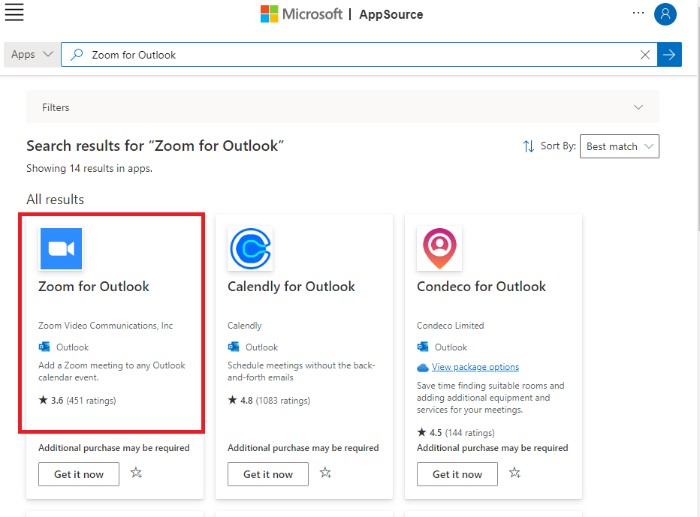Viewport: 700px width, 517px height.
Task: Click the magnifier search icon
Action: tap(77, 54)
